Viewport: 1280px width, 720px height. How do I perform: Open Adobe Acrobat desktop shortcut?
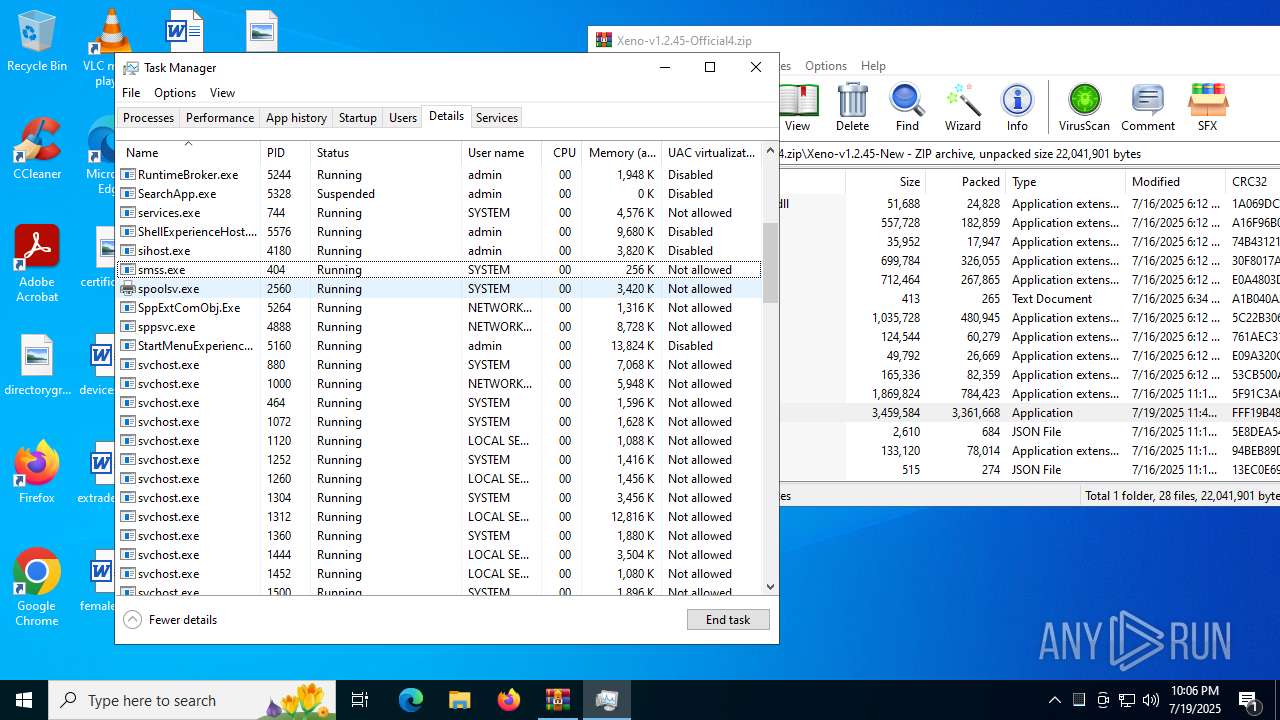(x=37, y=264)
